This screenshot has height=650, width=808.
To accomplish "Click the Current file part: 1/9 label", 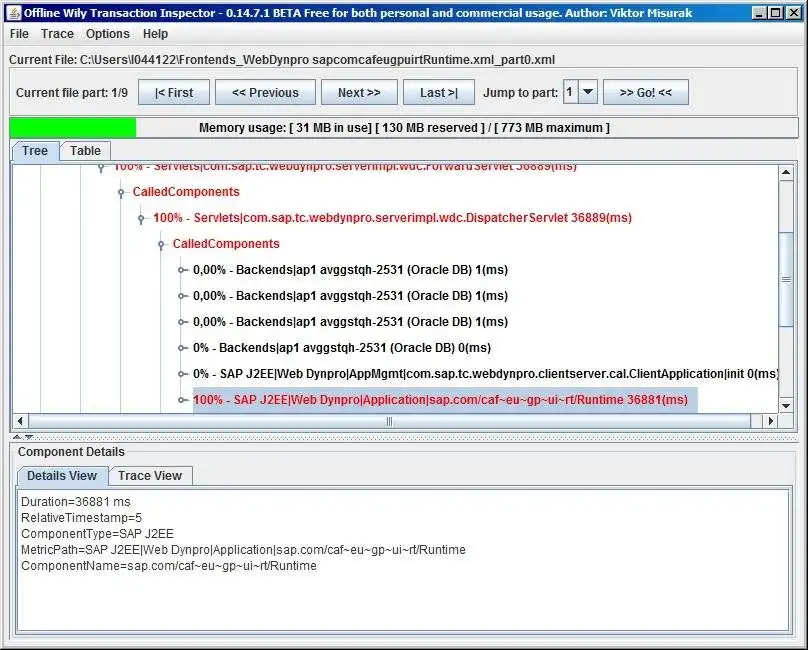I will tap(72, 93).
